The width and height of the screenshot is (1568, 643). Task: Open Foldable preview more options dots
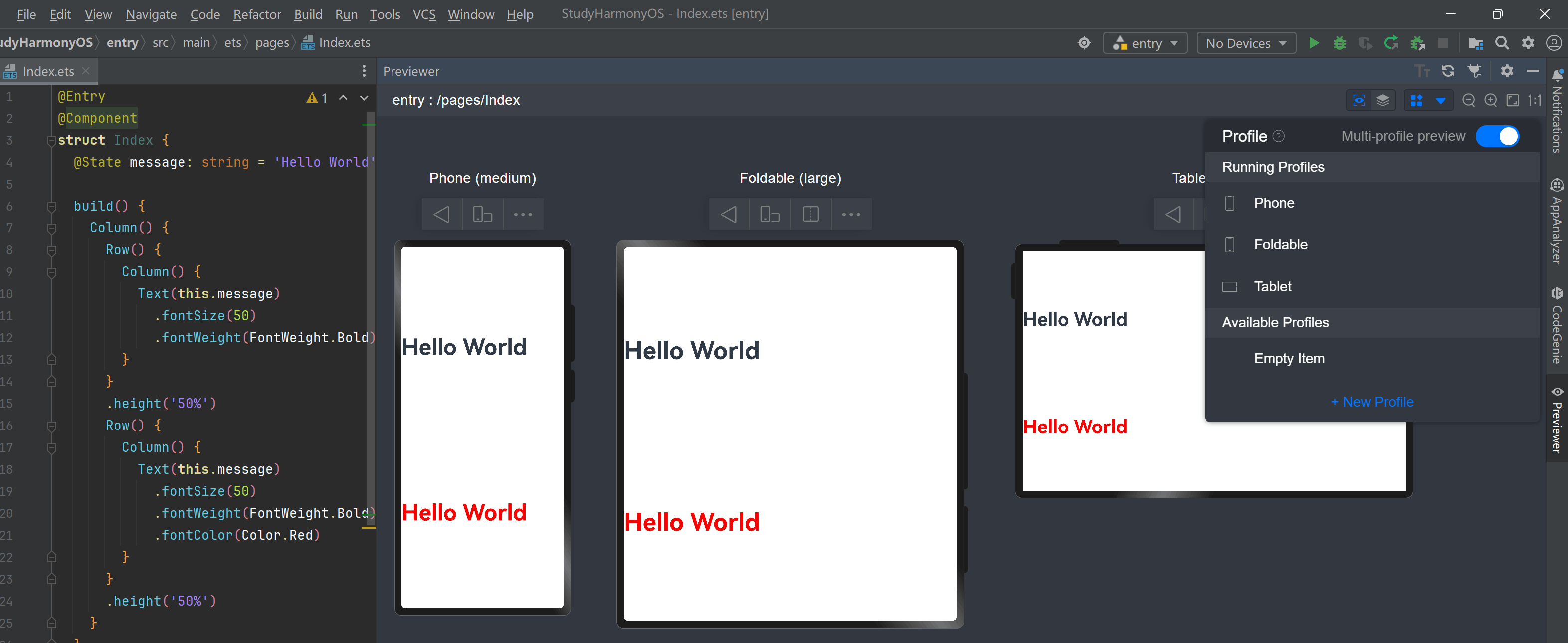point(851,214)
